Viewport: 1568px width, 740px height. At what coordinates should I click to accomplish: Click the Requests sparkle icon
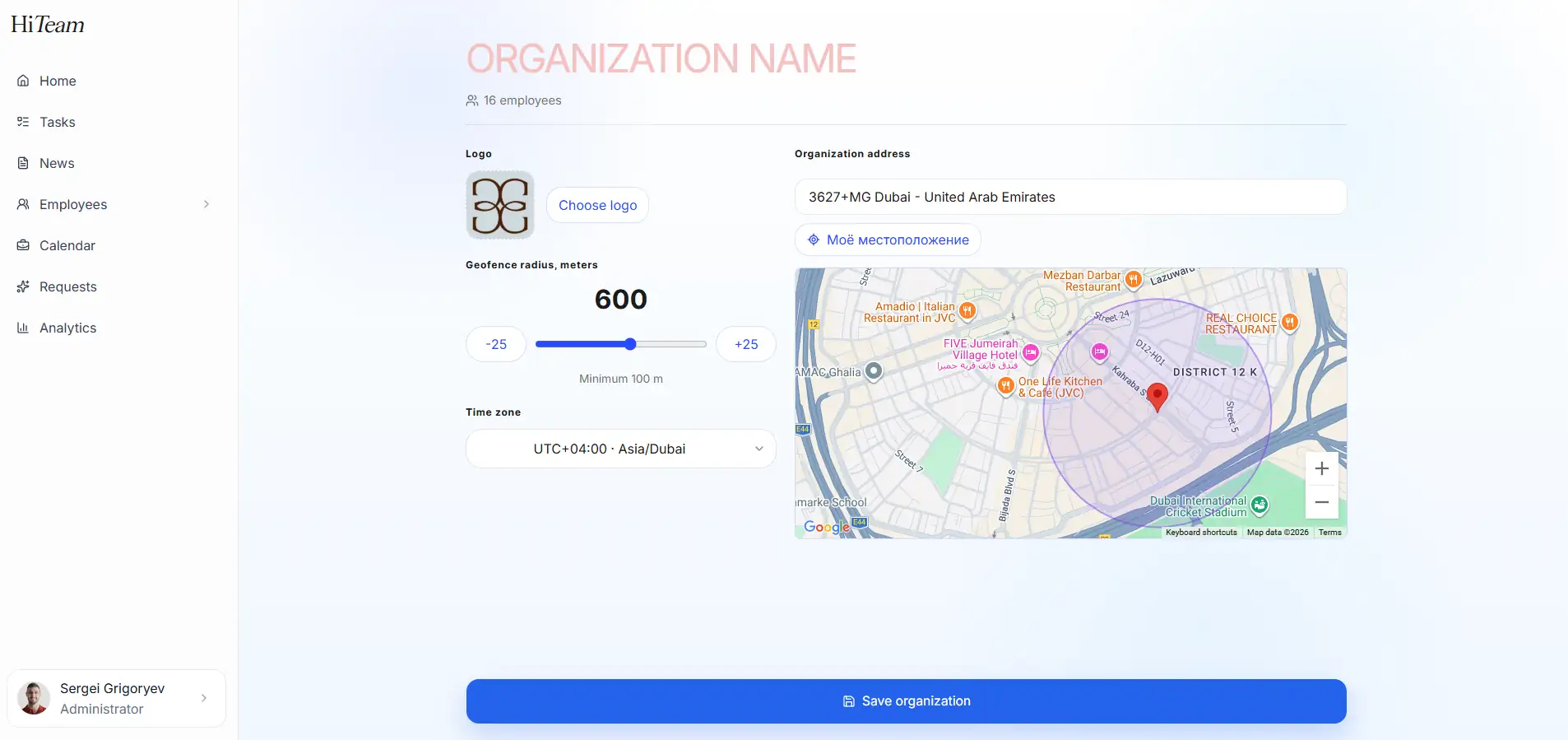(x=23, y=286)
